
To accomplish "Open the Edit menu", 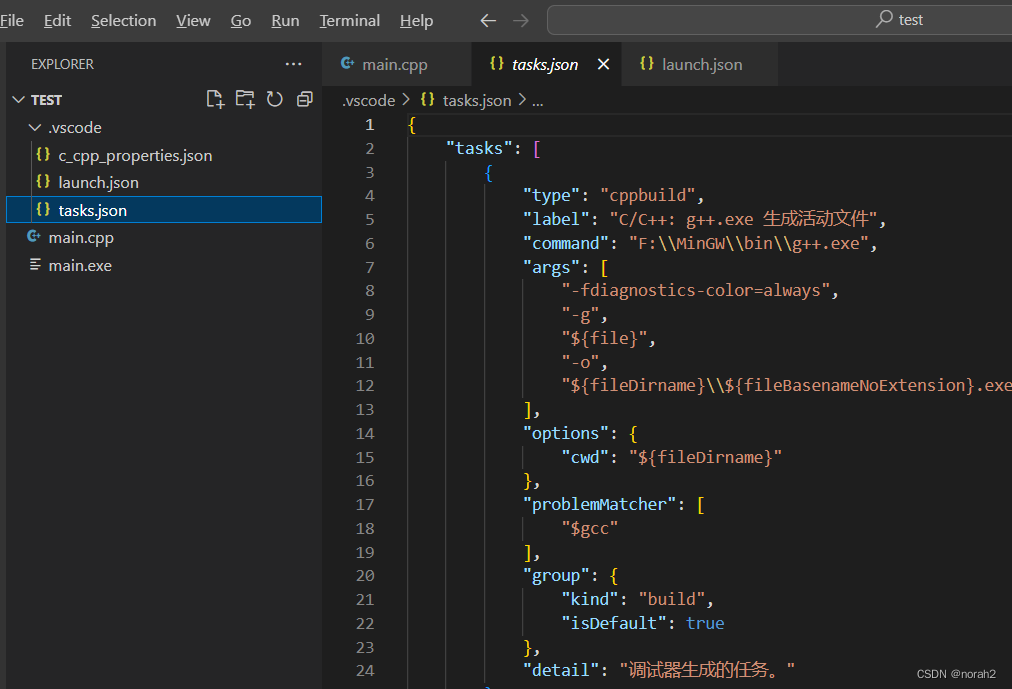I will point(57,21).
